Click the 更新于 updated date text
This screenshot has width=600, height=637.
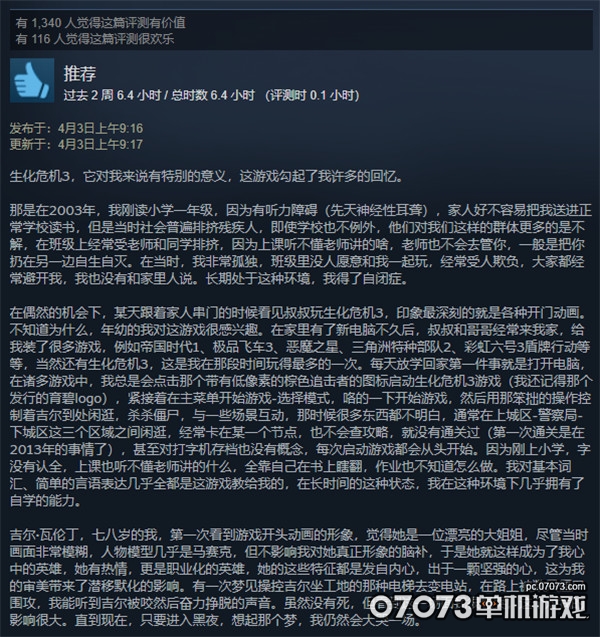pos(76,144)
